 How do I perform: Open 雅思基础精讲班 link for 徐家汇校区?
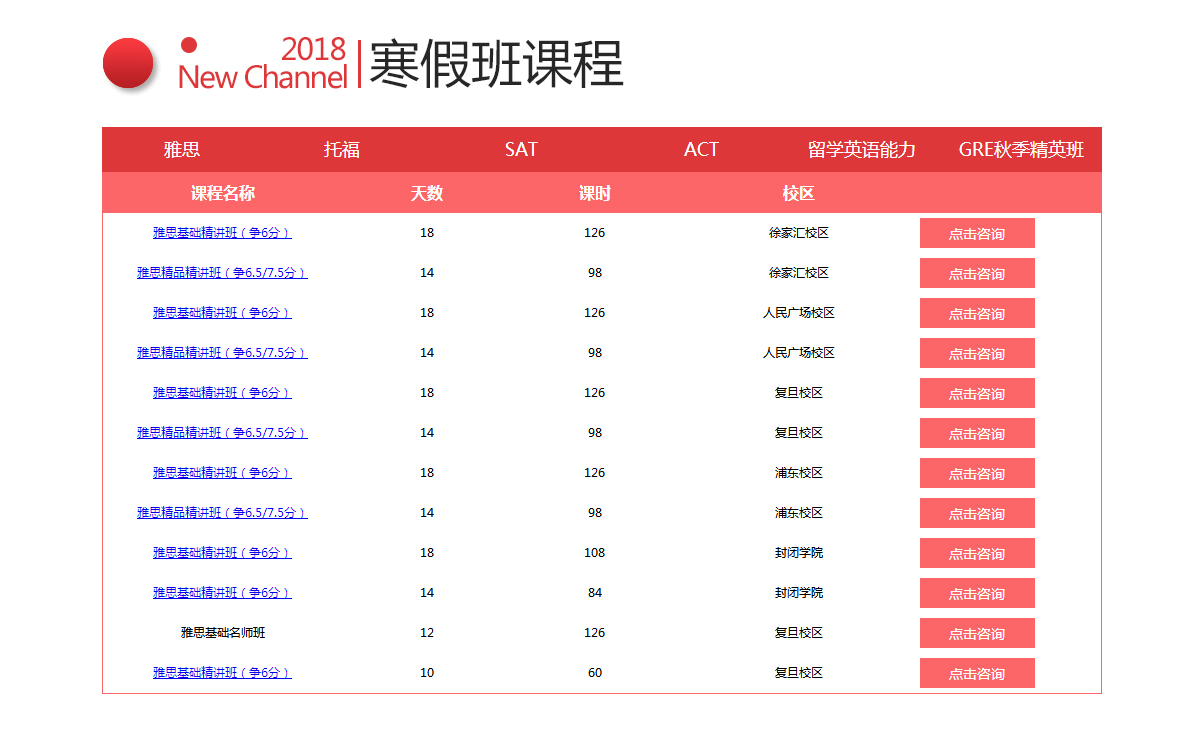coord(222,233)
